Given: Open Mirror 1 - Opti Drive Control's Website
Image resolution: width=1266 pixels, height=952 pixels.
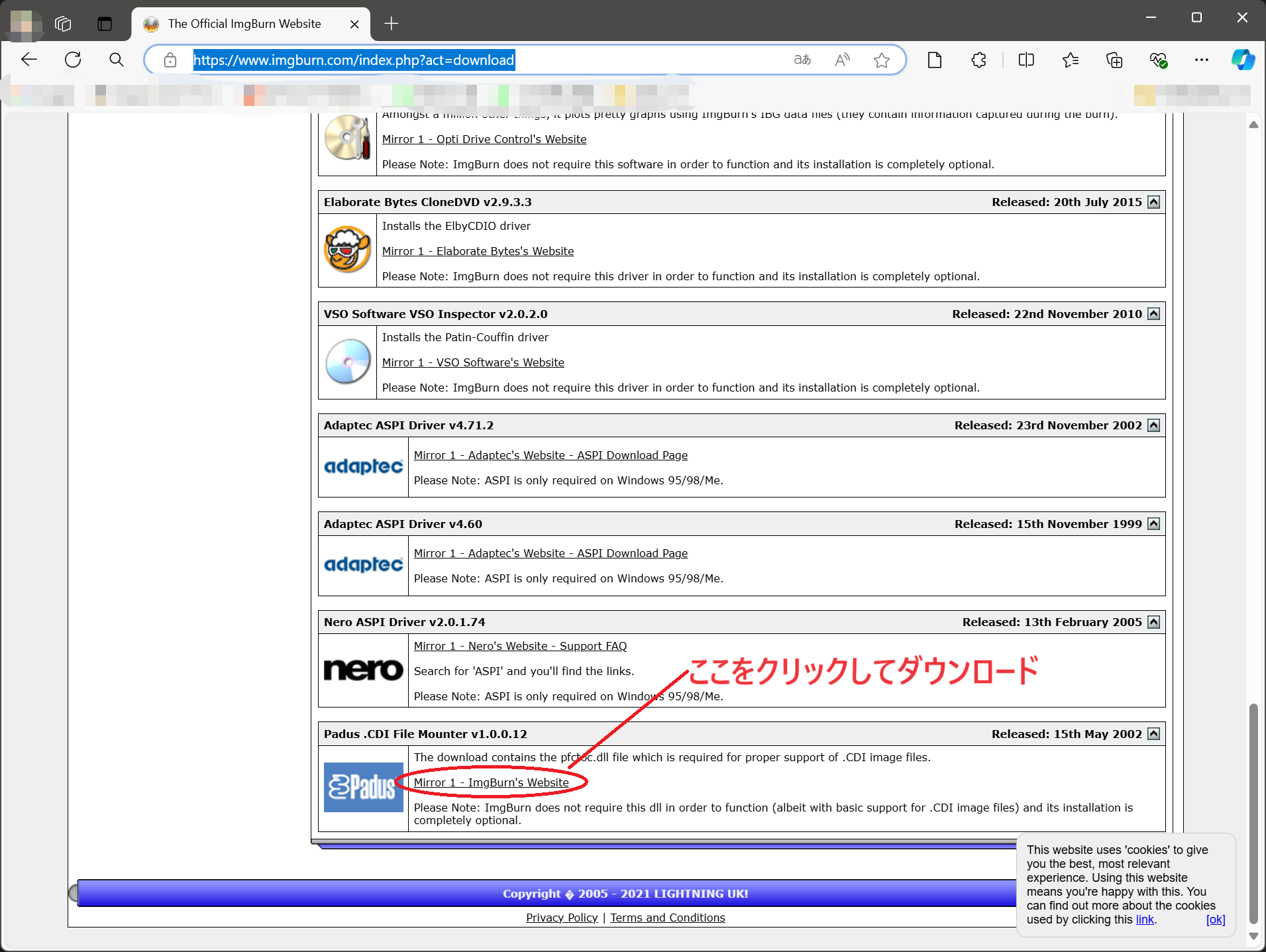Looking at the screenshot, I should point(484,139).
